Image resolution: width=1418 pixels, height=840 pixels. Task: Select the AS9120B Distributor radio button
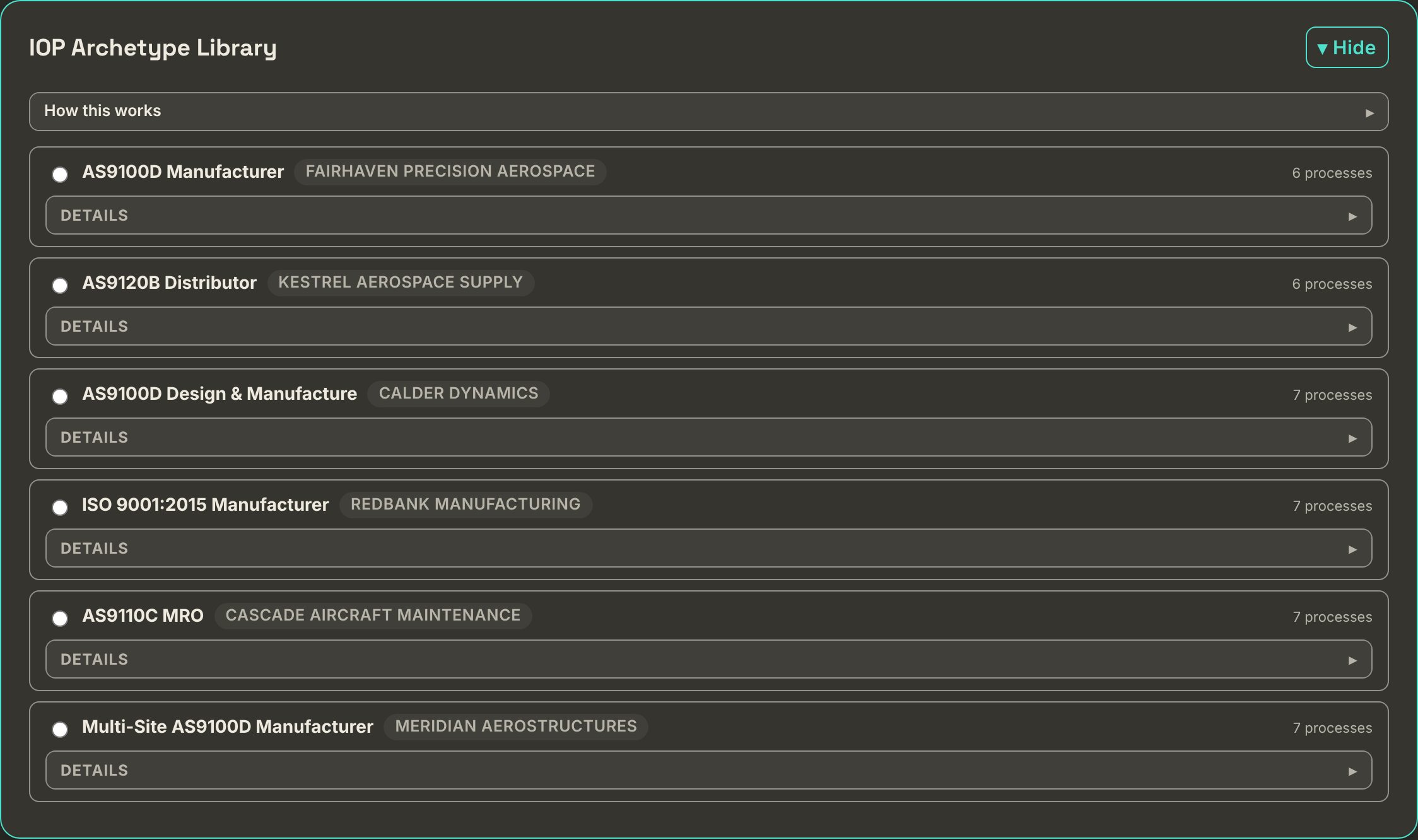[x=60, y=286]
